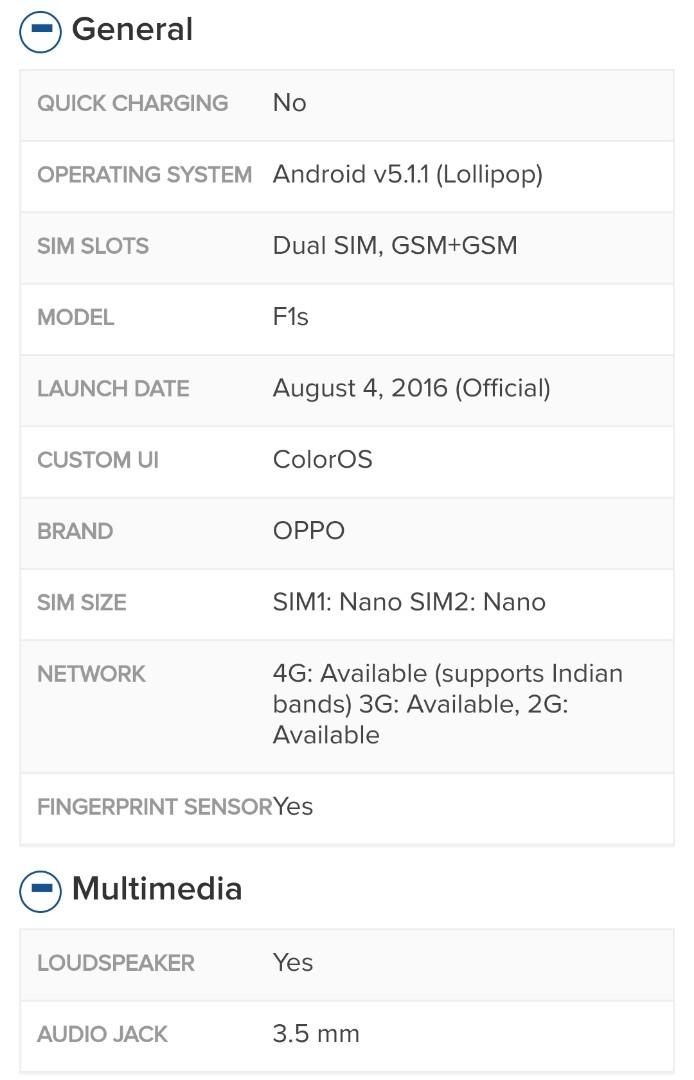The image size is (694, 1080).
Task: Select the Quick Charging row label
Action: (x=132, y=103)
